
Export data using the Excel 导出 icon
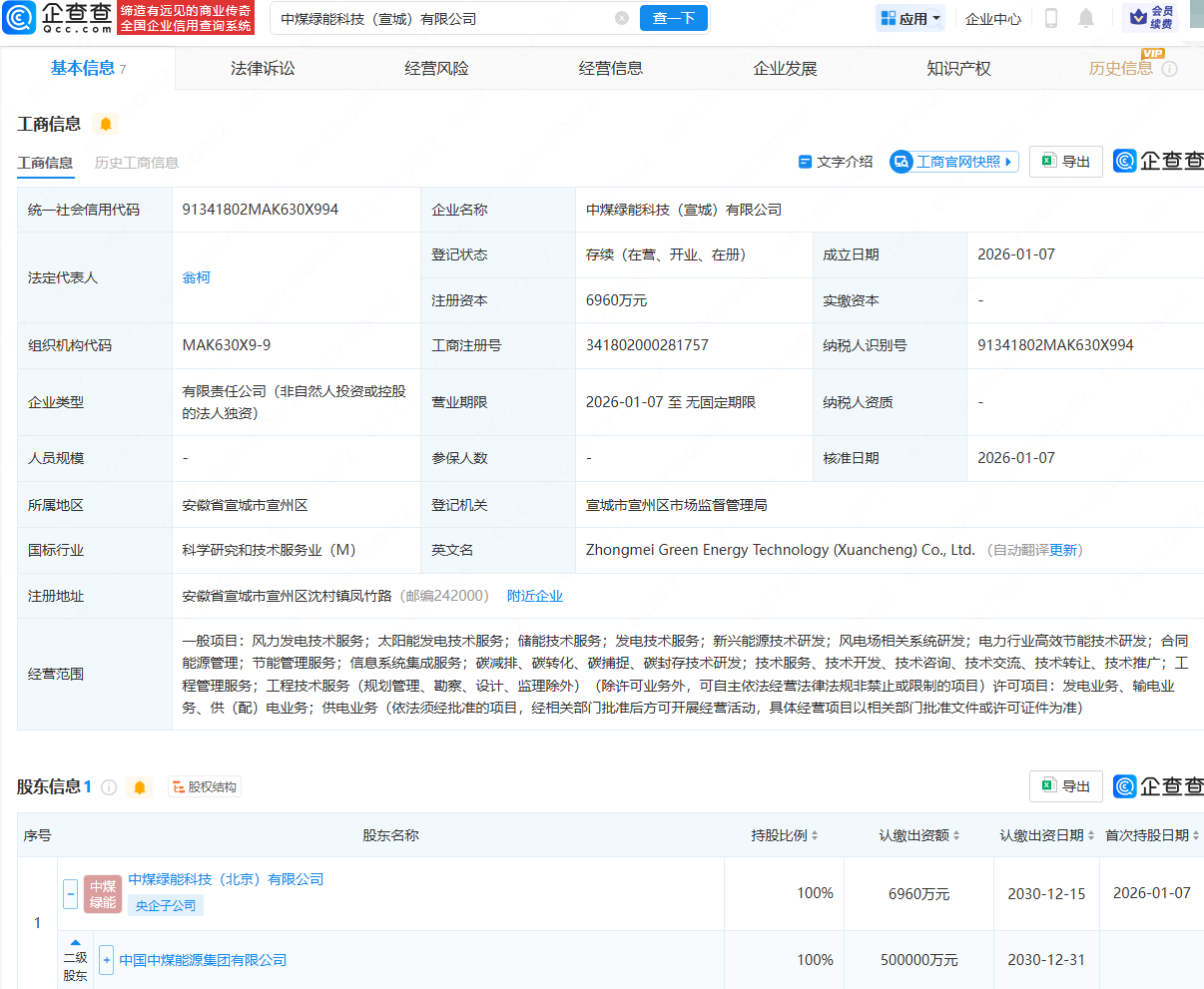tap(1065, 161)
